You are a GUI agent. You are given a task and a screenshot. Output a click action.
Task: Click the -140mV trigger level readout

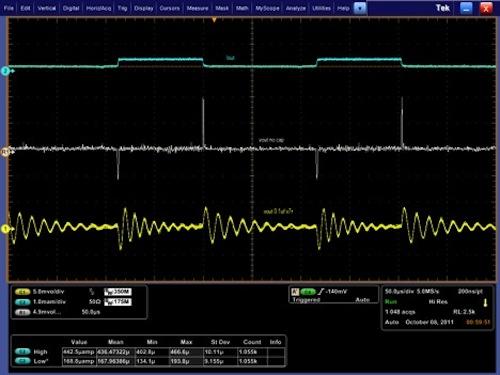coord(336,292)
